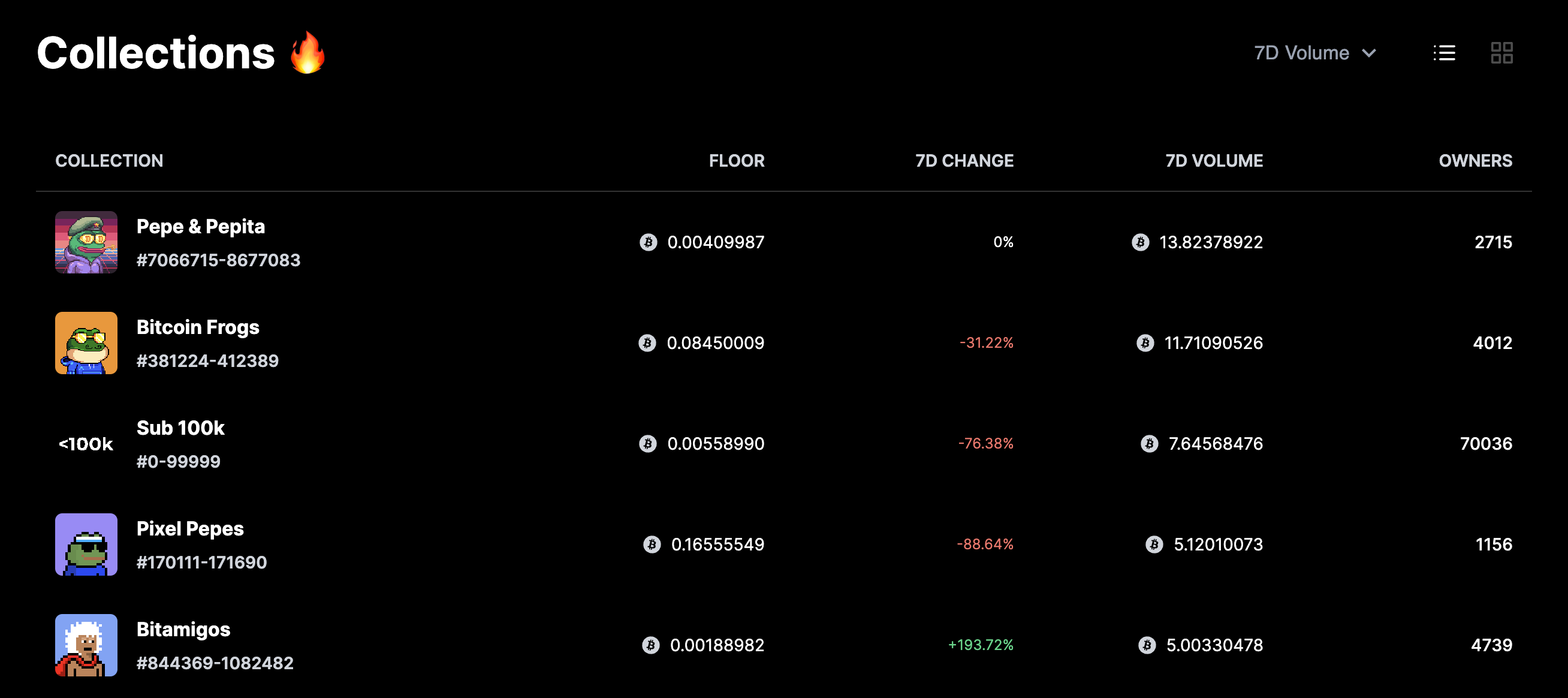Image resolution: width=1568 pixels, height=698 pixels.
Task: Click the fire emoji beside Collections title
Action: 306,53
